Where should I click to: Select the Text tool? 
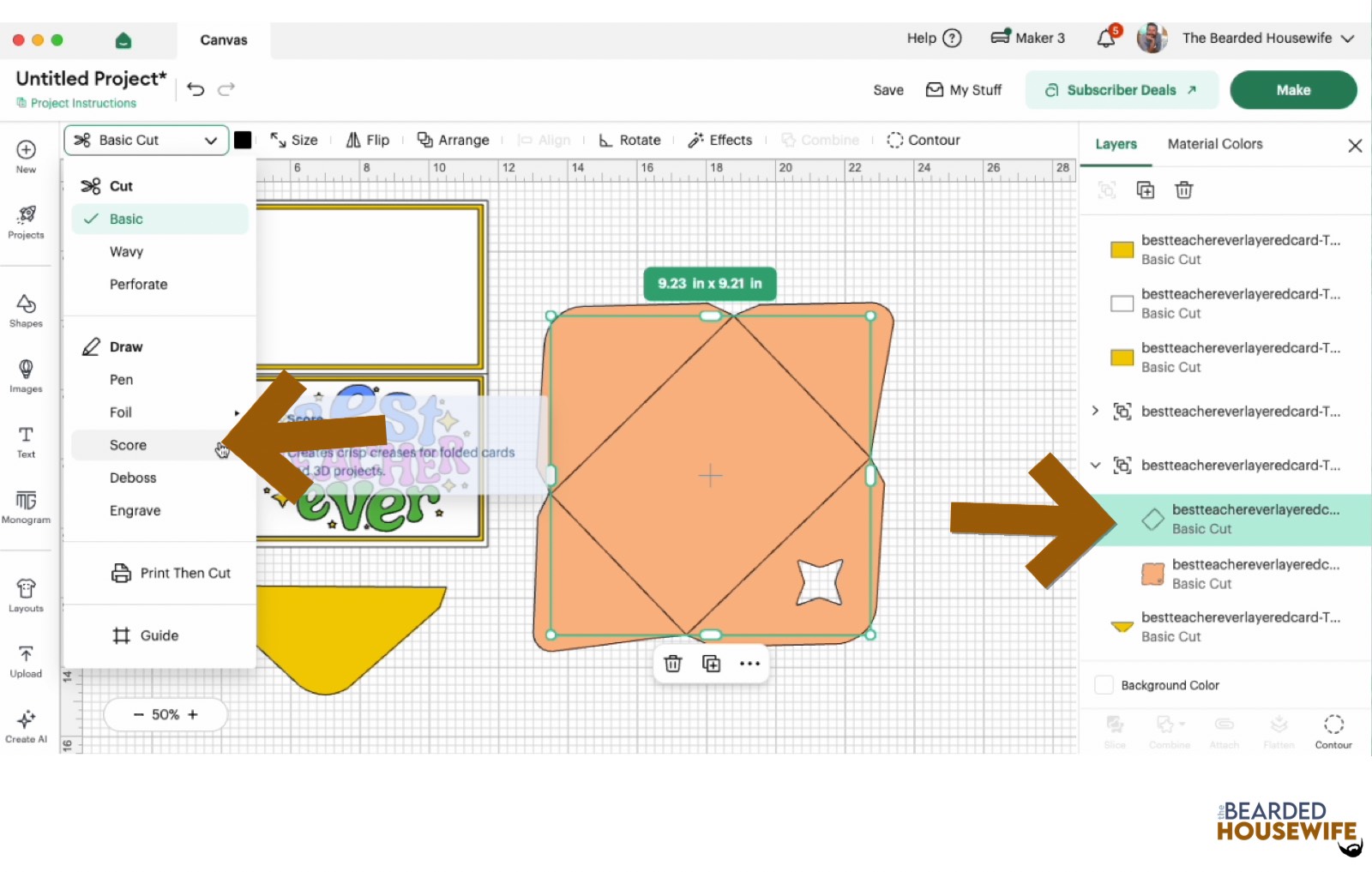pos(26,442)
